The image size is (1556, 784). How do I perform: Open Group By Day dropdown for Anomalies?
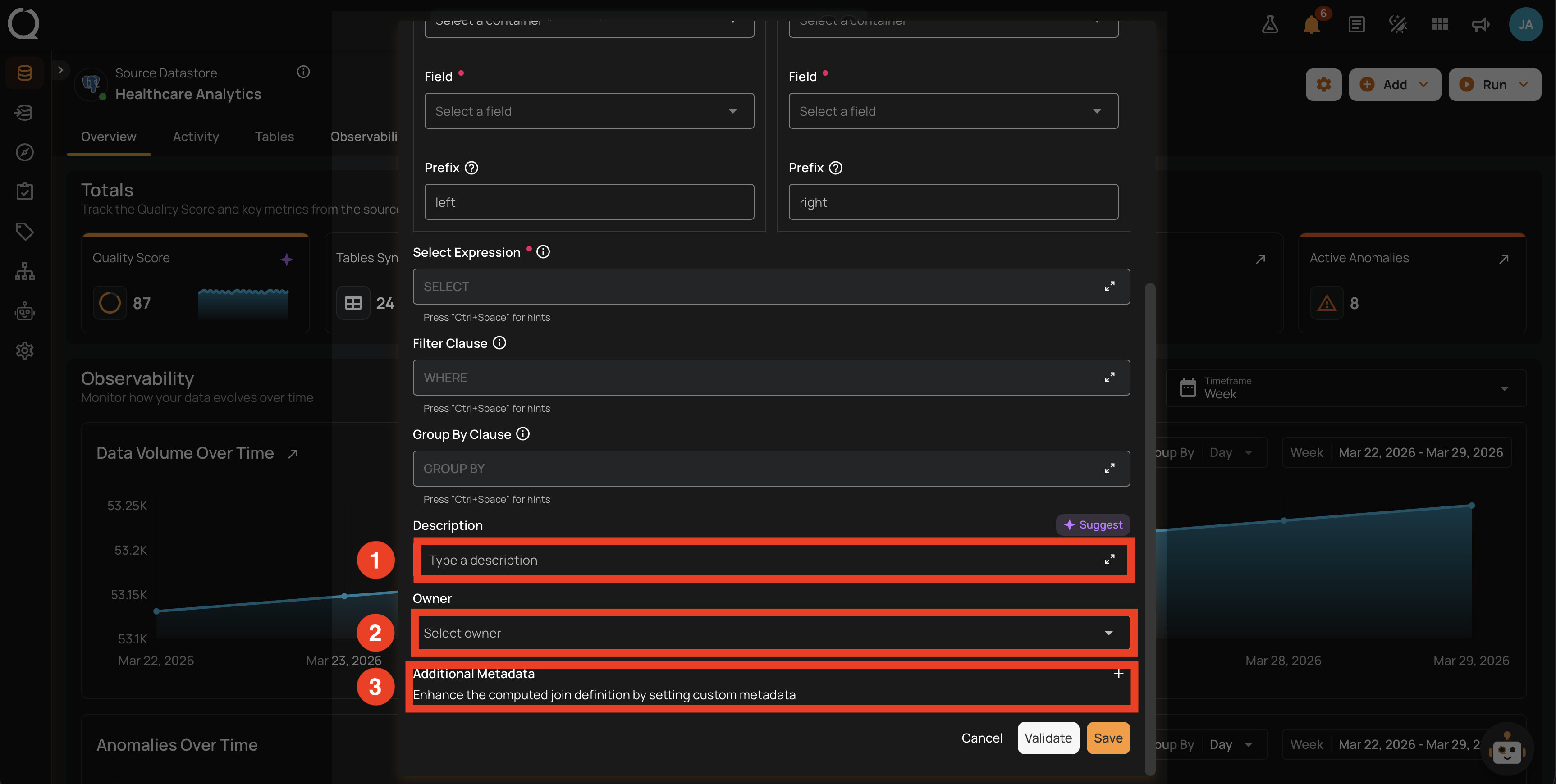[1231, 744]
